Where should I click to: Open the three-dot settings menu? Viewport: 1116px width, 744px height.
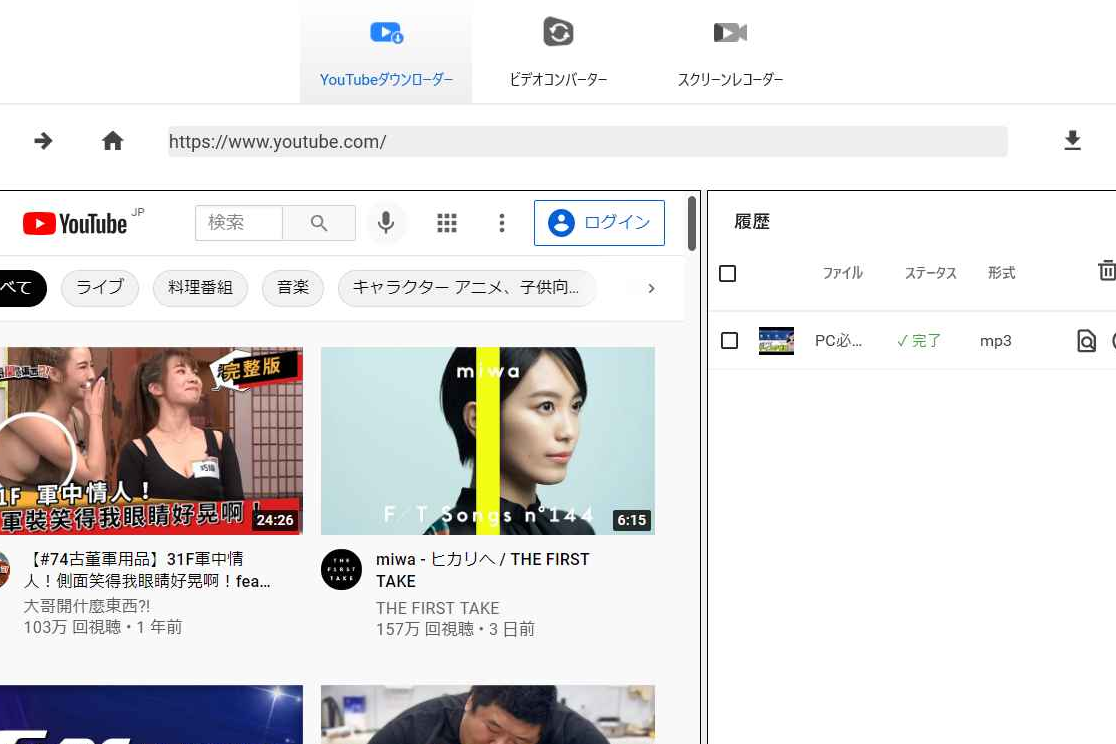[502, 223]
